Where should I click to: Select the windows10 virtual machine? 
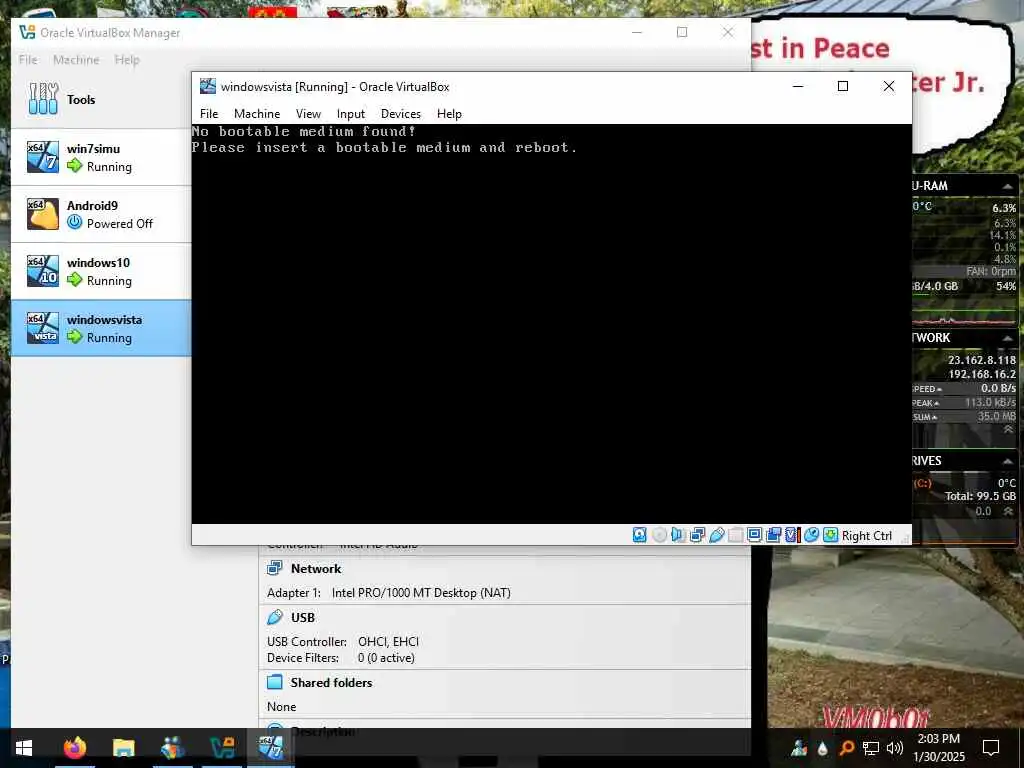(x=101, y=271)
